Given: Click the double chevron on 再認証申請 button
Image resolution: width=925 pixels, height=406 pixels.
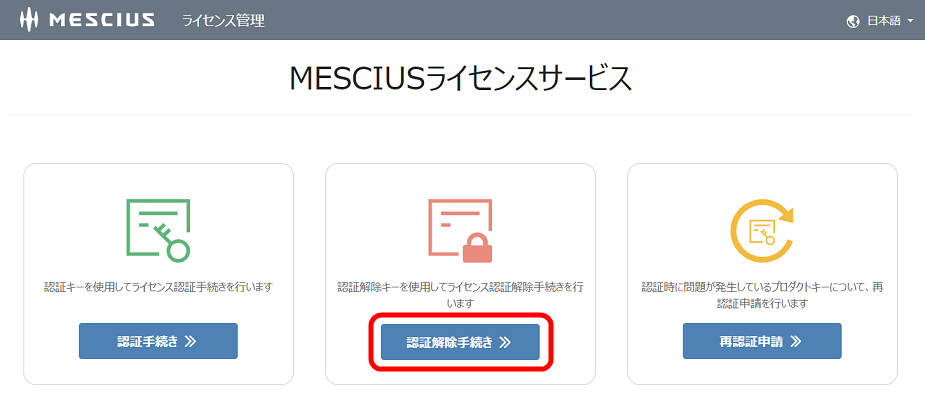Looking at the screenshot, I should coord(796,341).
